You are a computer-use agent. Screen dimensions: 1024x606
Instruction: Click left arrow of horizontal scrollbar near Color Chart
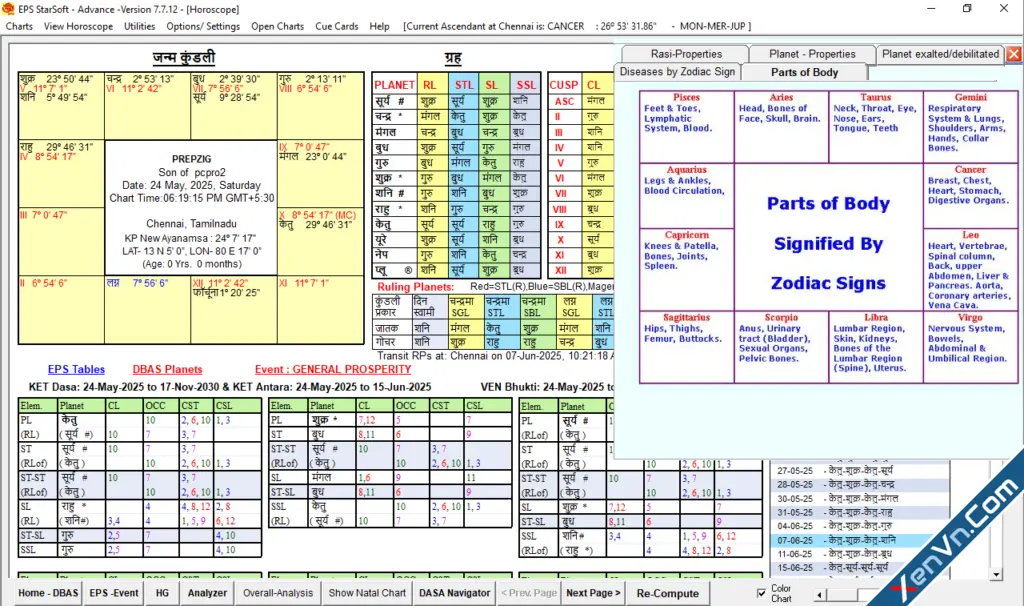click(x=819, y=594)
